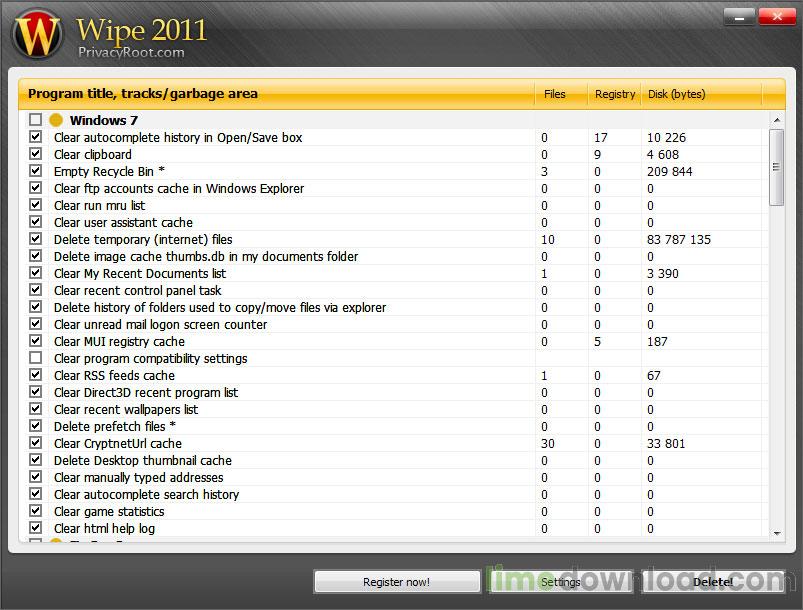This screenshot has height=610, width=803.
Task: Click the Wipe 2011 W logo icon
Action: [37, 34]
